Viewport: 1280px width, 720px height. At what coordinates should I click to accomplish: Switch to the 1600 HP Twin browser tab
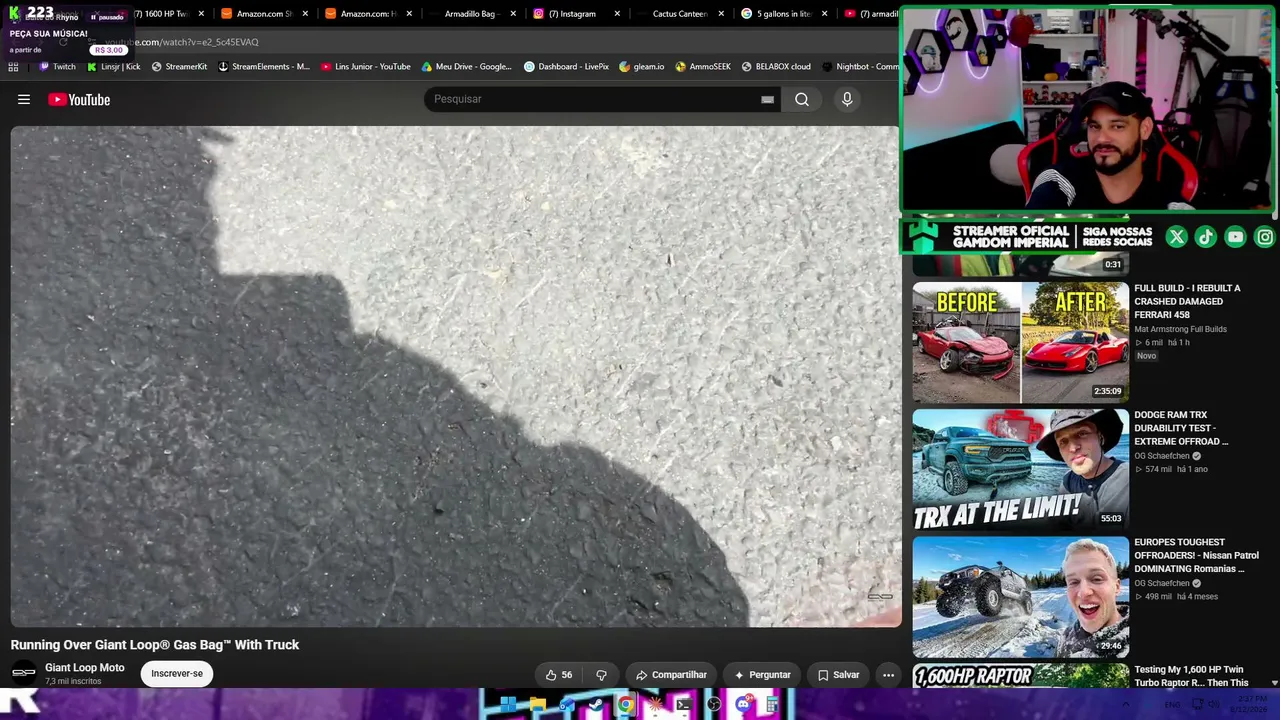click(160, 14)
